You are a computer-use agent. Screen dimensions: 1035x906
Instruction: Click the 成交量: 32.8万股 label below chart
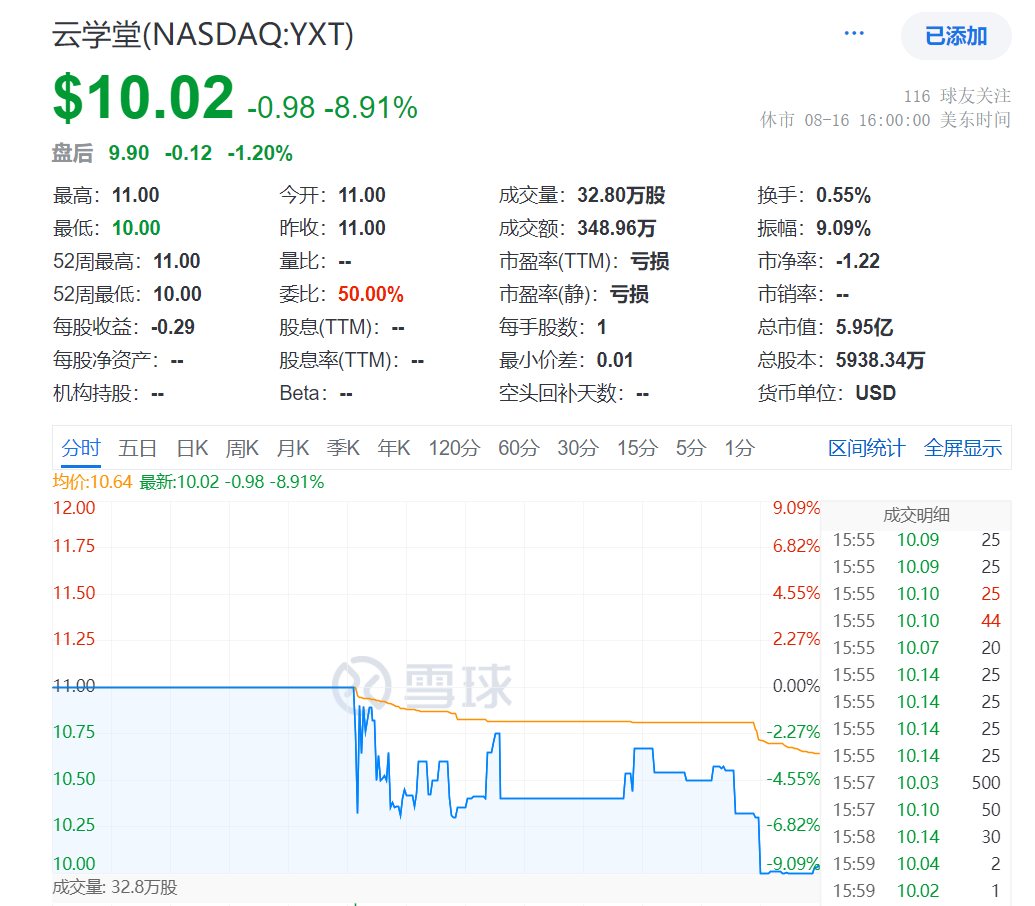click(x=115, y=888)
